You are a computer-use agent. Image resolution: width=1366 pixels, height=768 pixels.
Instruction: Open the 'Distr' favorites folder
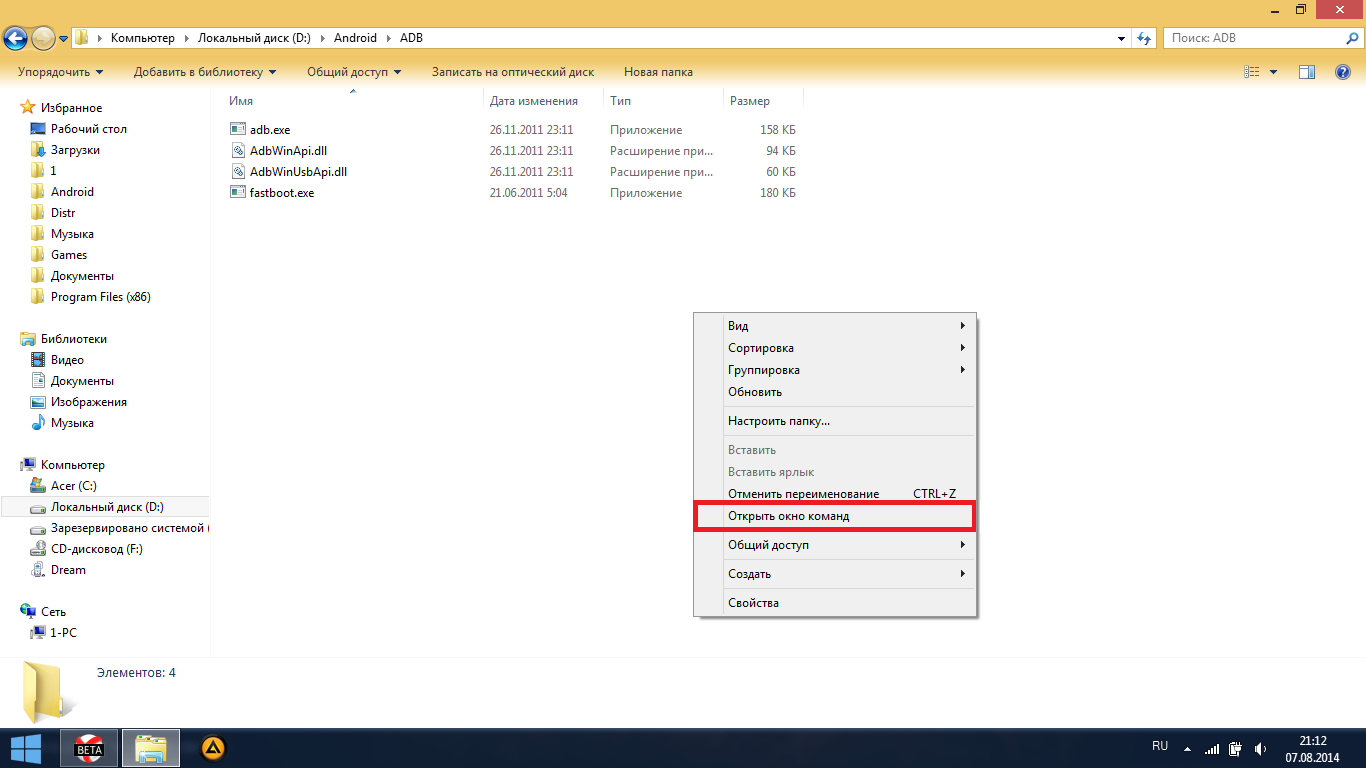(63, 212)
